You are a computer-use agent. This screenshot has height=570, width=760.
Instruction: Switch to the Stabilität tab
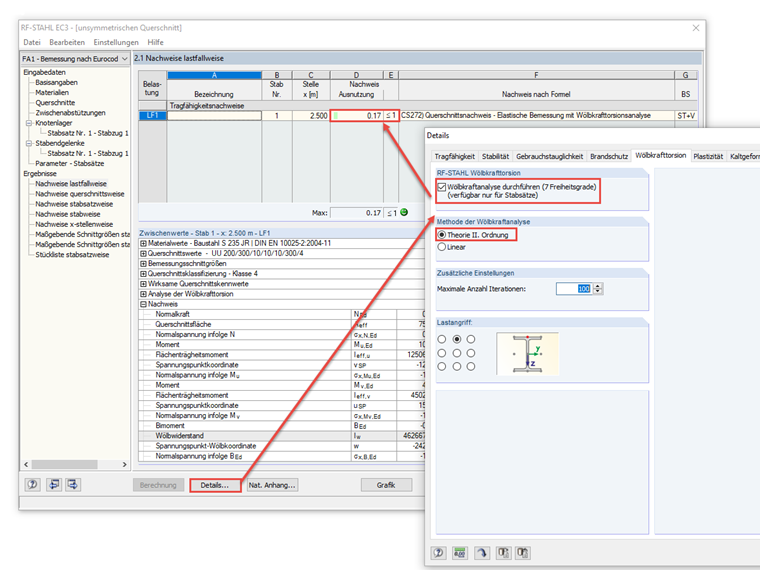(495, 156)
